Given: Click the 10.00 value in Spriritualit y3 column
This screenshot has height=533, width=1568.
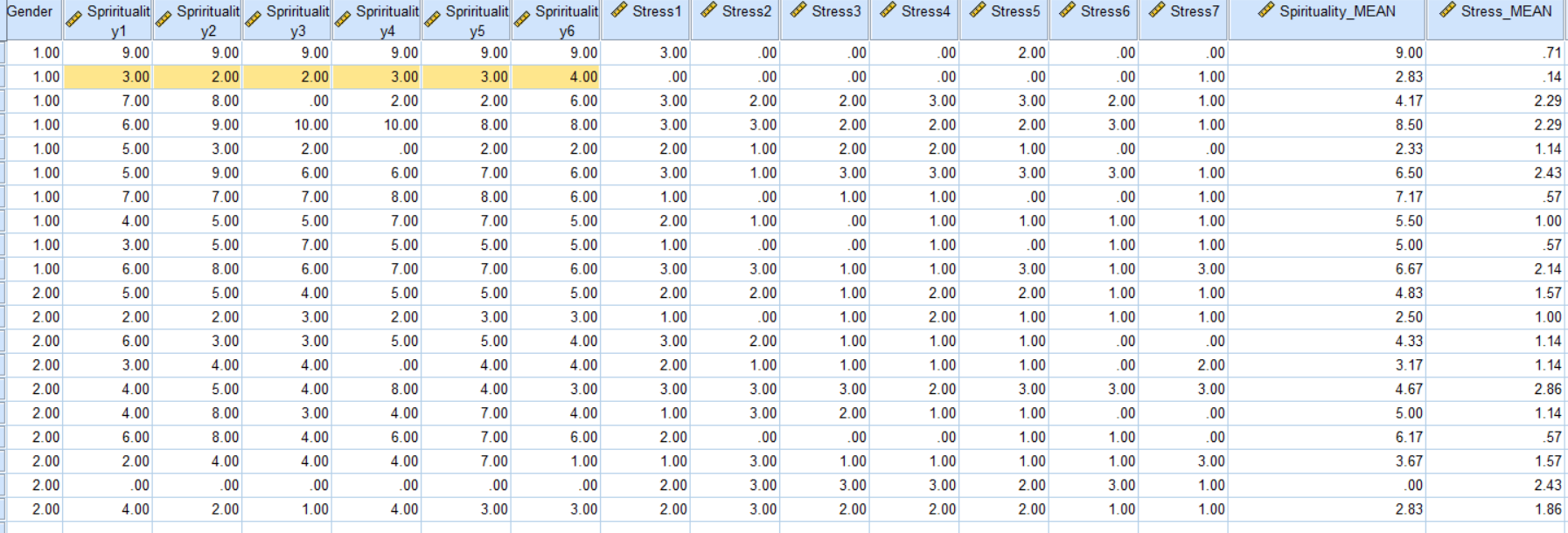Looking at the screenshot, I should tap(311, 125).
